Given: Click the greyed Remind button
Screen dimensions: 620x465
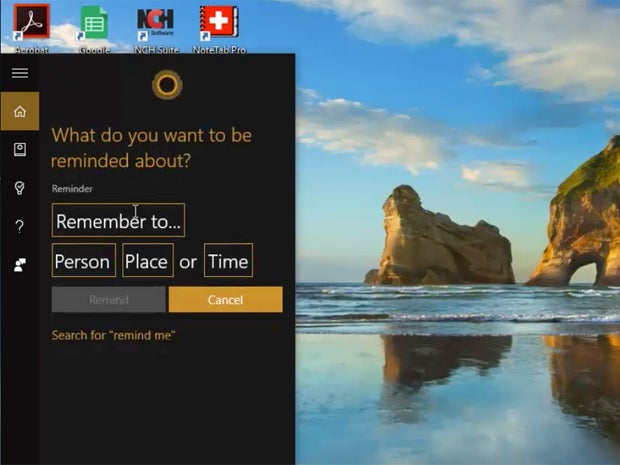Looking at the screenshot, I should [x=109, y=300].
